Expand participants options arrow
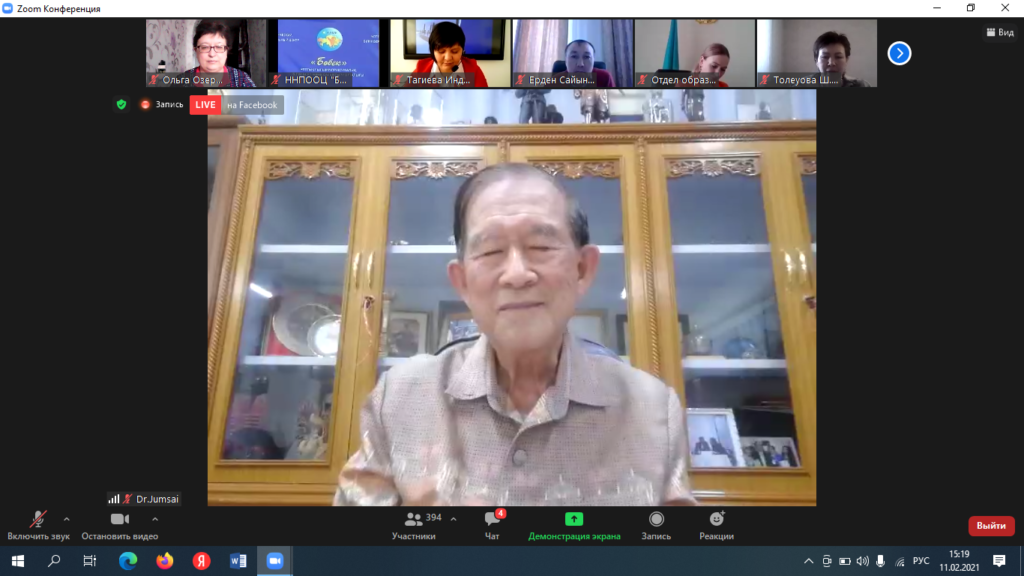The height and width of the screenshot is (576, 1024). 453,519
